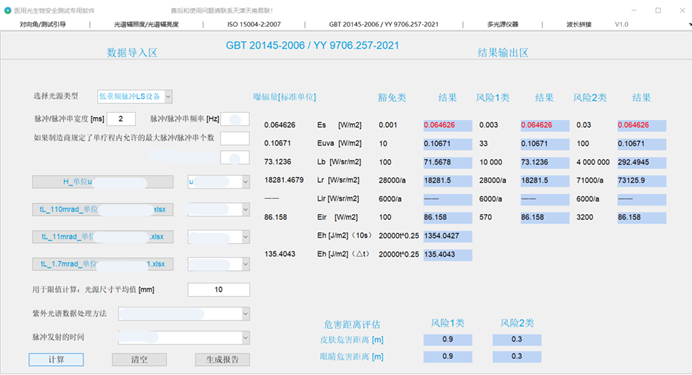Click the app icon in title bar
The image size is (692, 375).
point(8,10)
